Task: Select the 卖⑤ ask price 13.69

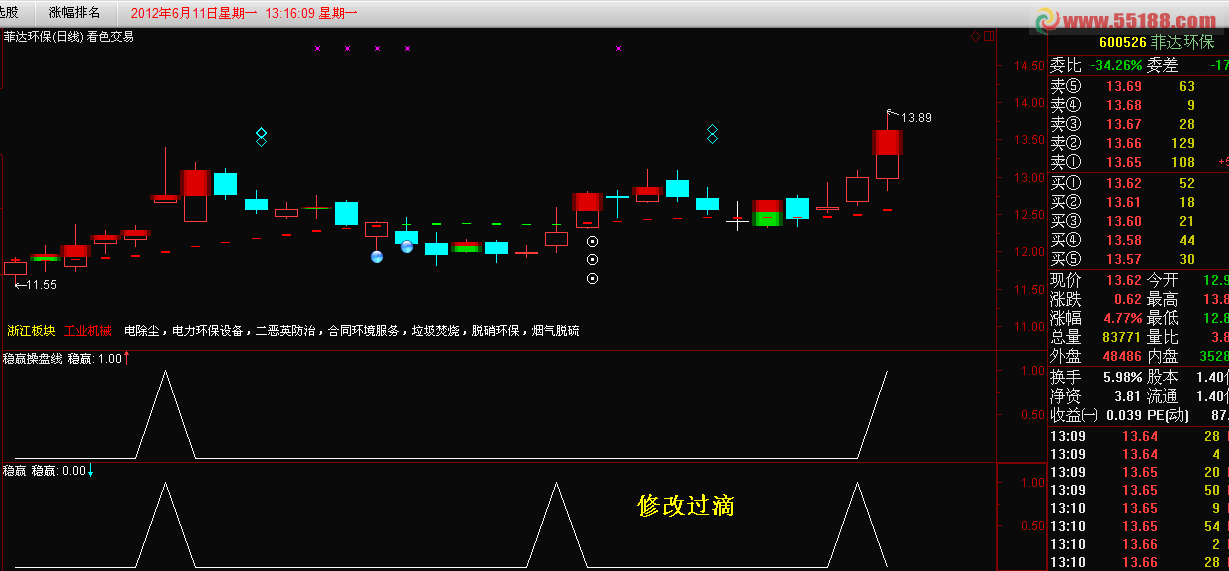Action: (x=1124, y=86)
